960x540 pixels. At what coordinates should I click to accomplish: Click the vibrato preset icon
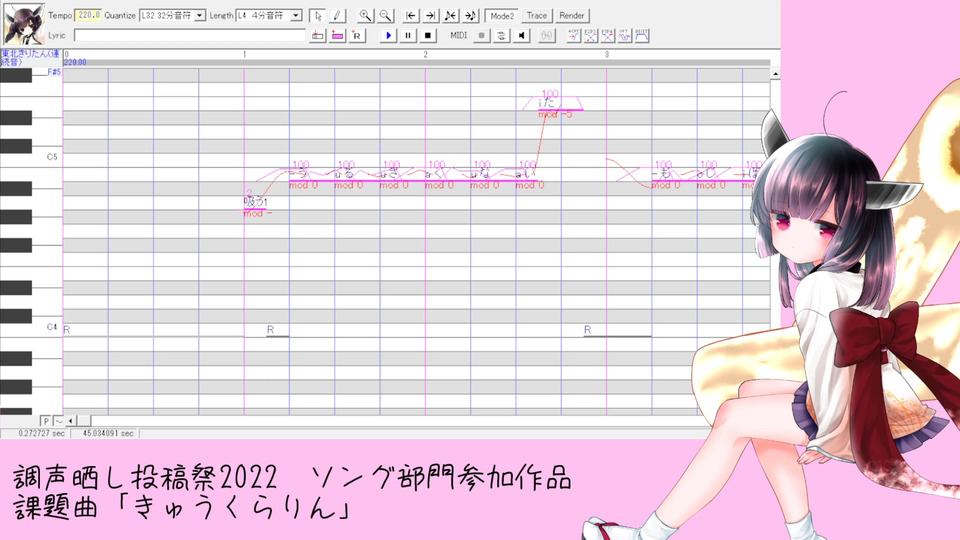click(624, 36)
